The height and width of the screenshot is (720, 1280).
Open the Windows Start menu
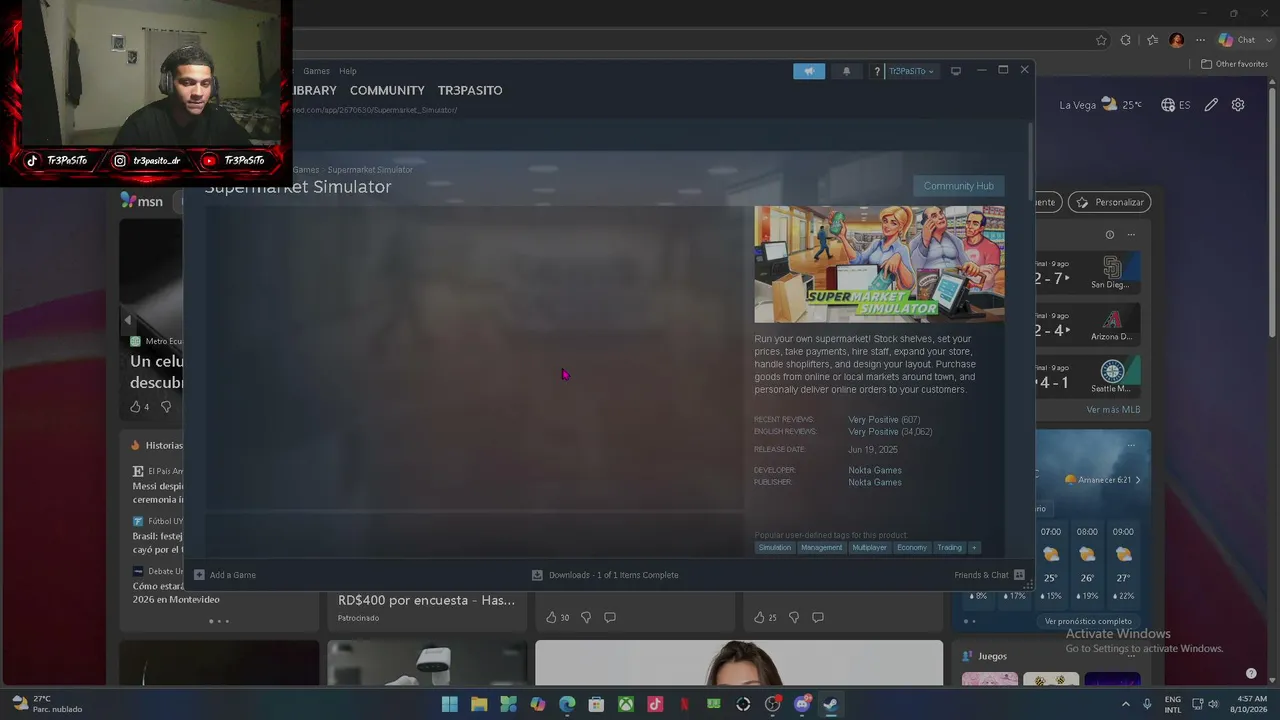[x=450, y=704]
